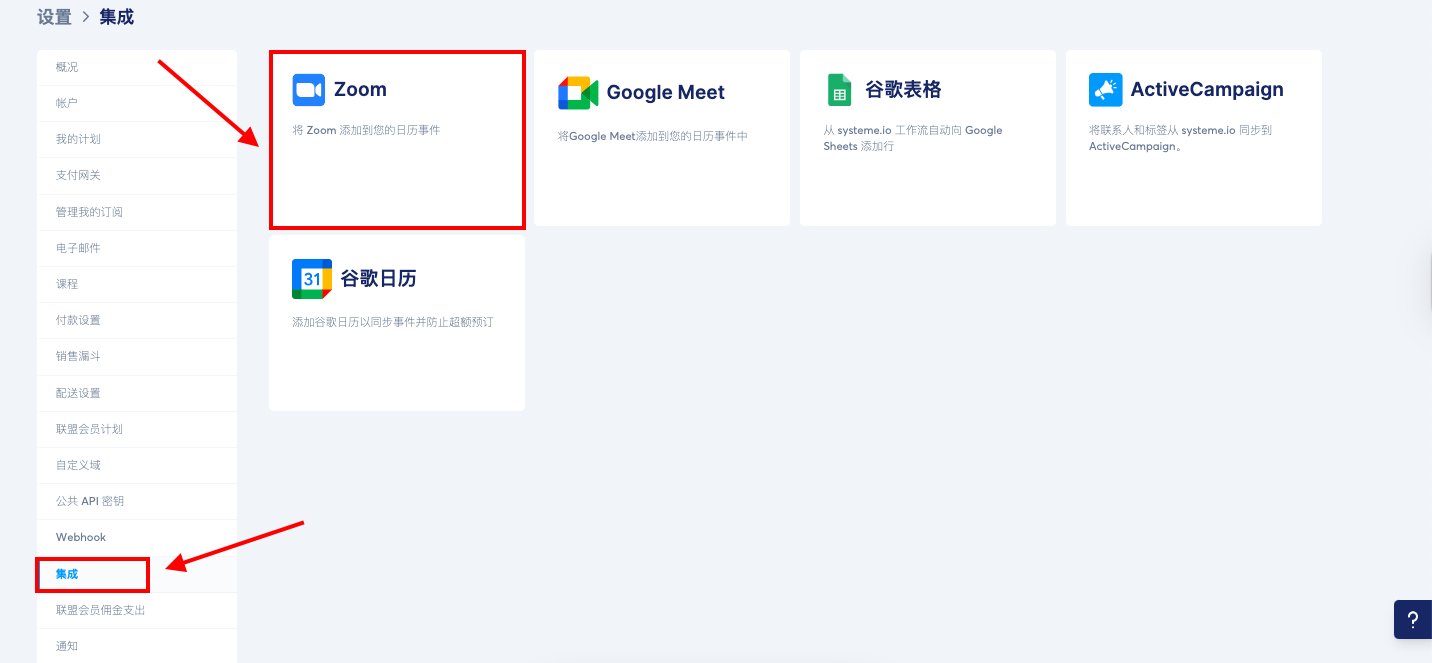
Task: Click the ActiveCampaign megaphone icon
Action: coord(1105,89)
